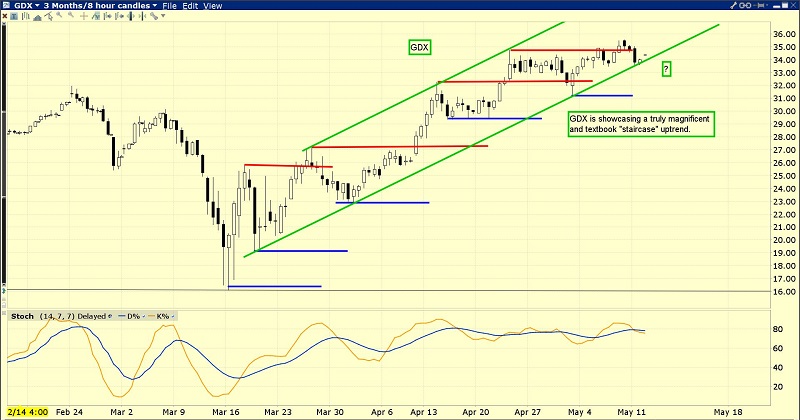
Task: Click the 36.00 price axis label
Action: [784, 34]
